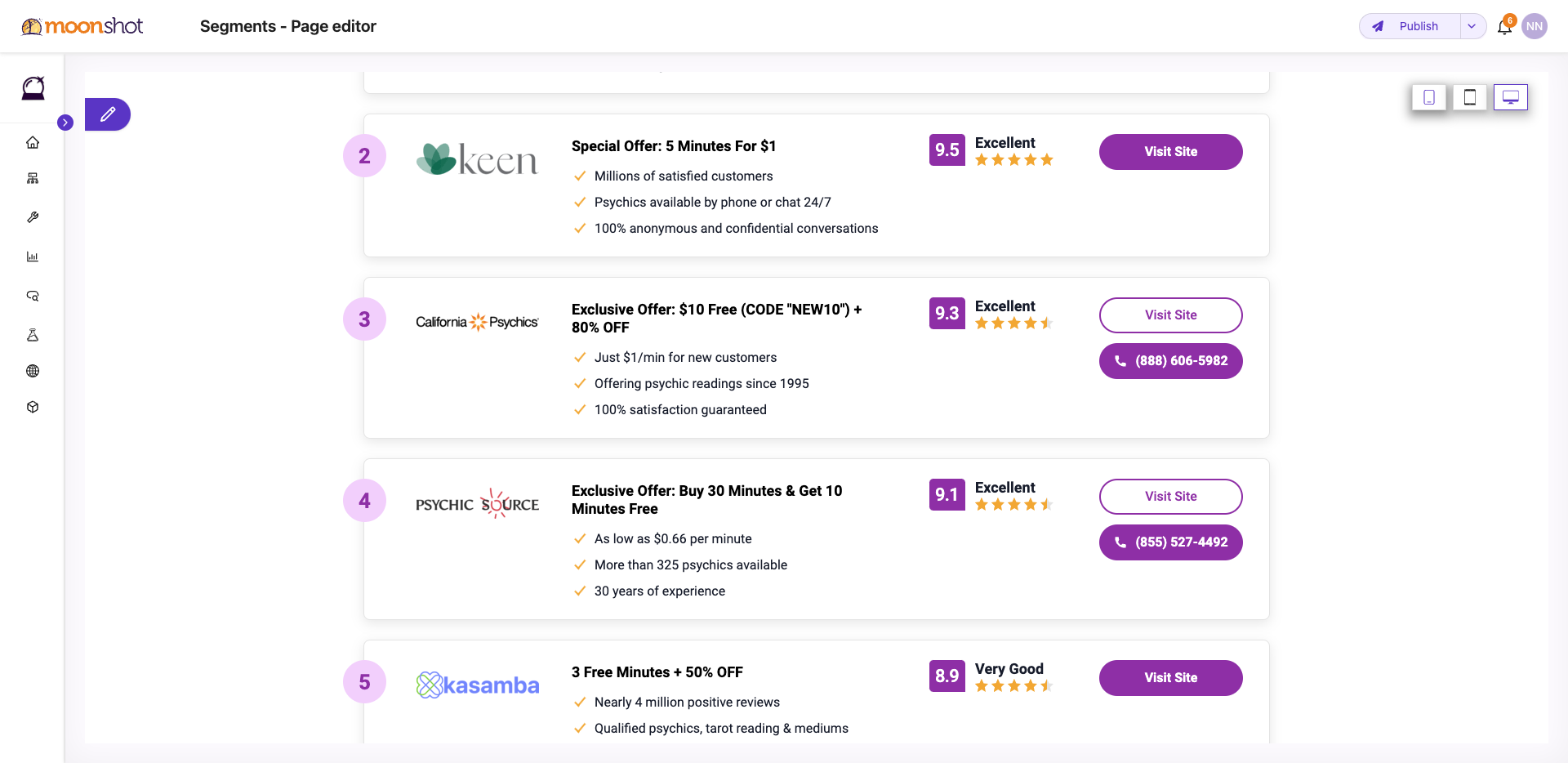Open the Home sidebar icon
The width and height of the screenshot is (1568, 763).
(x=33, y=142)
